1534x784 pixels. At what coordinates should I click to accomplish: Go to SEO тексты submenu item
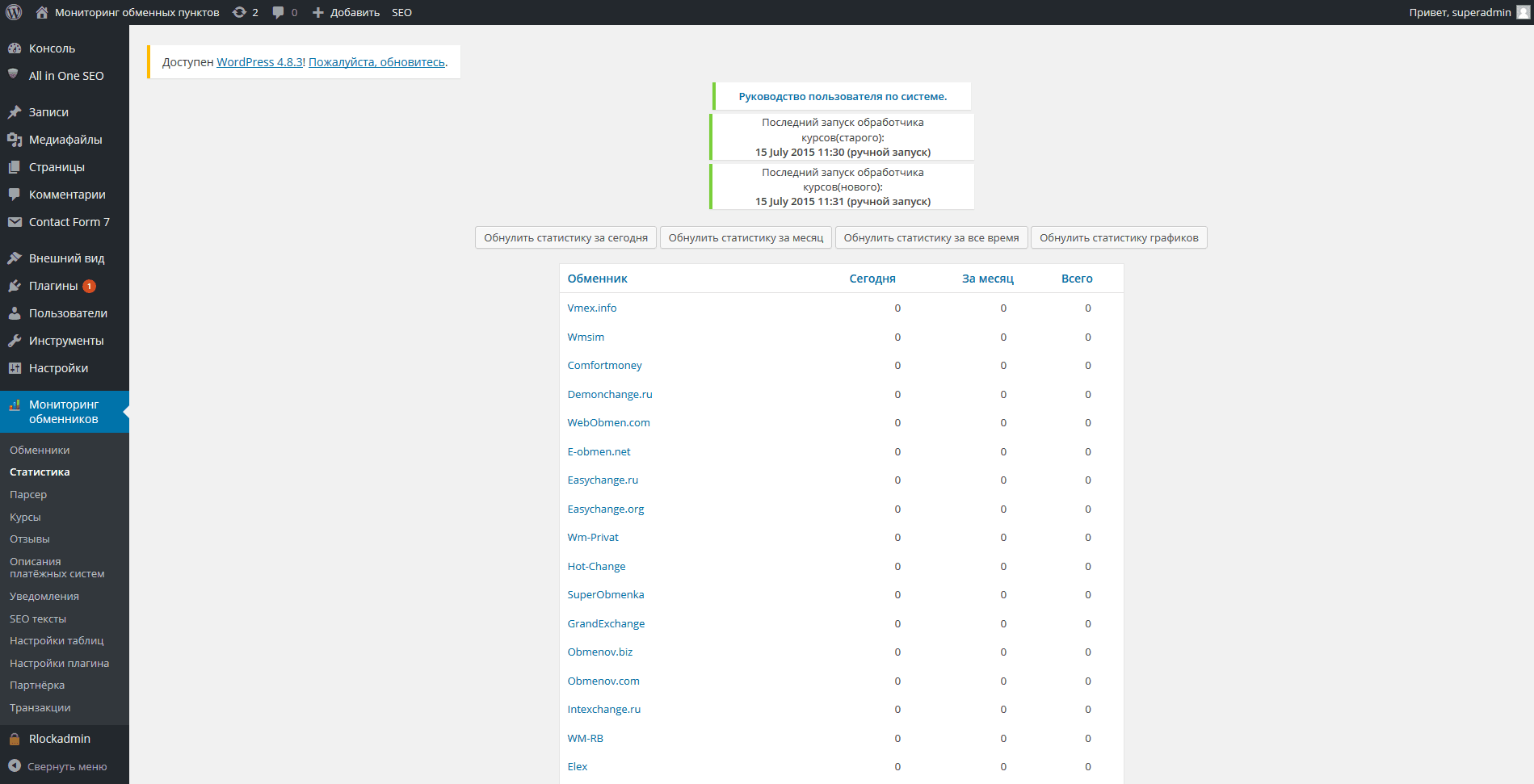(38, 619)
